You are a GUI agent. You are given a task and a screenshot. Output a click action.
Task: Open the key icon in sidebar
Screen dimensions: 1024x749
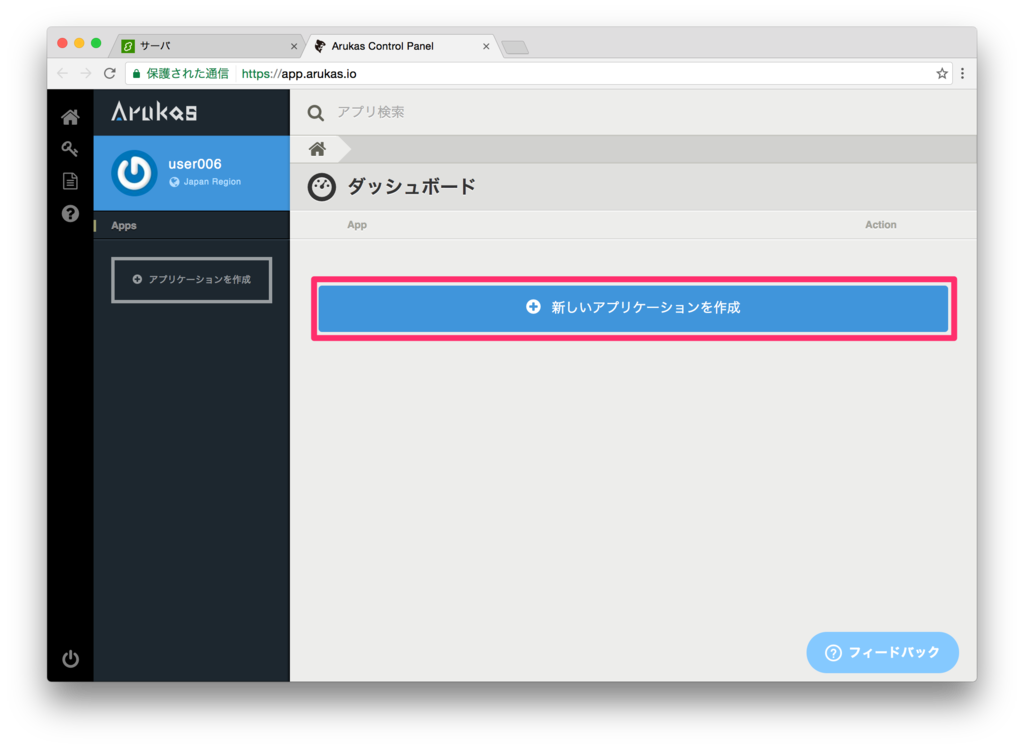(70, 149)
